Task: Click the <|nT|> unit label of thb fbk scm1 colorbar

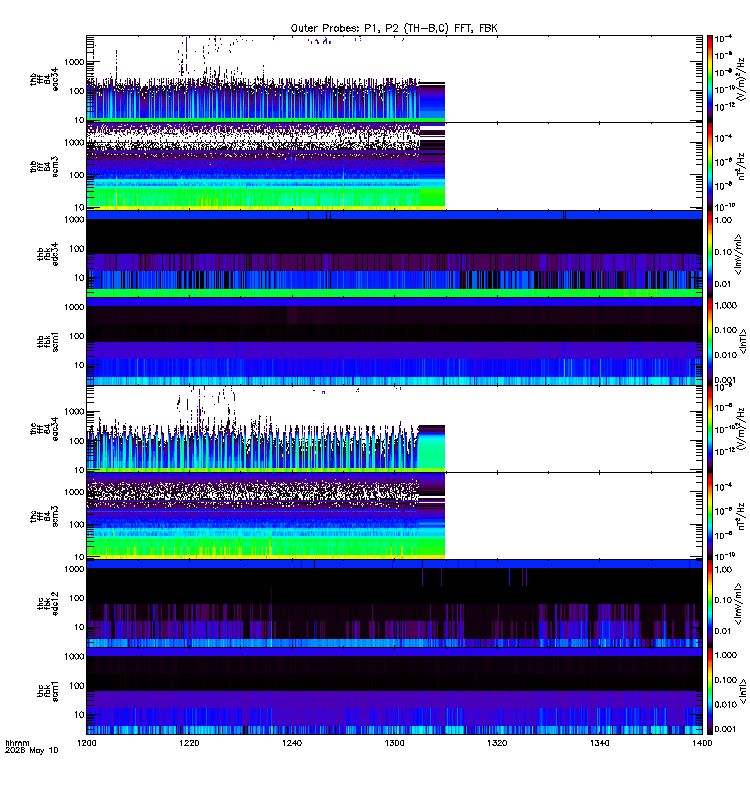Action: coord(743,341)
